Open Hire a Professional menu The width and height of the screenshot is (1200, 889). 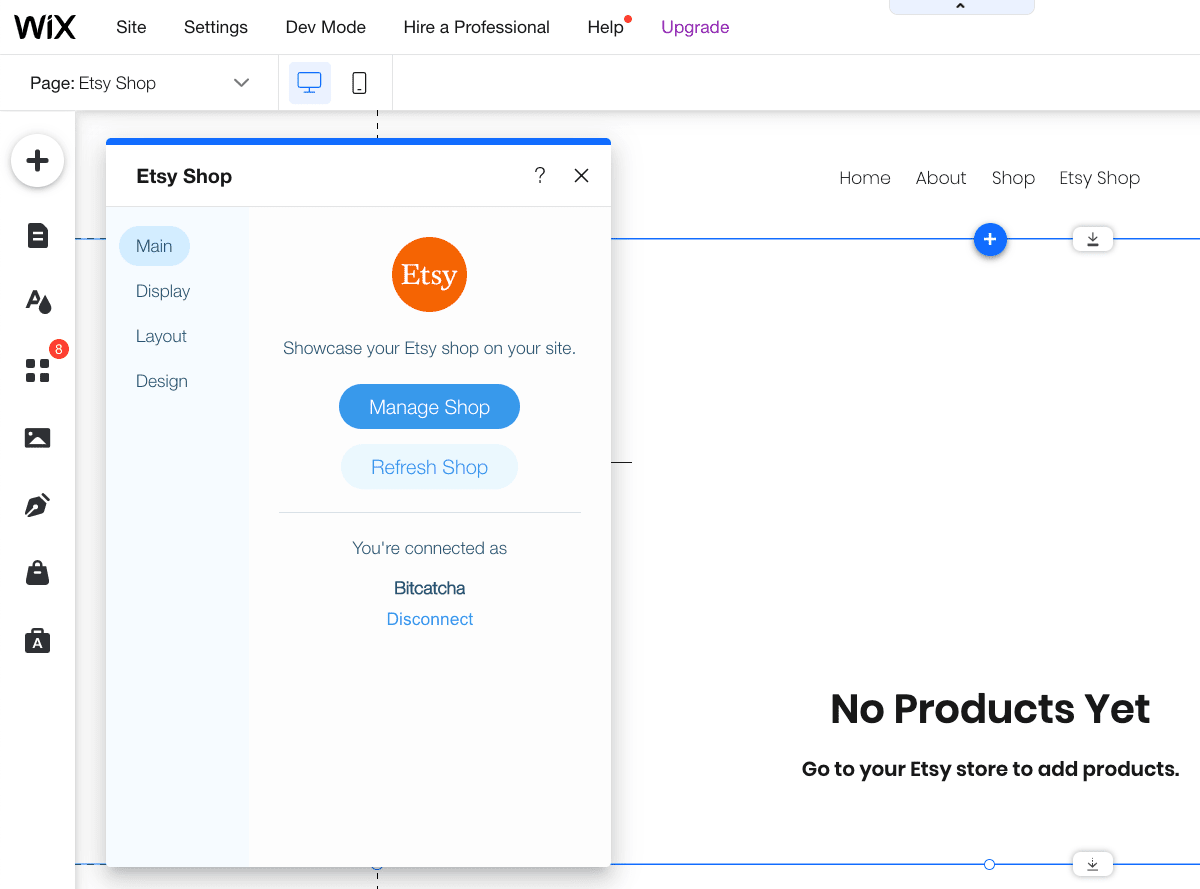pos(477,27)
